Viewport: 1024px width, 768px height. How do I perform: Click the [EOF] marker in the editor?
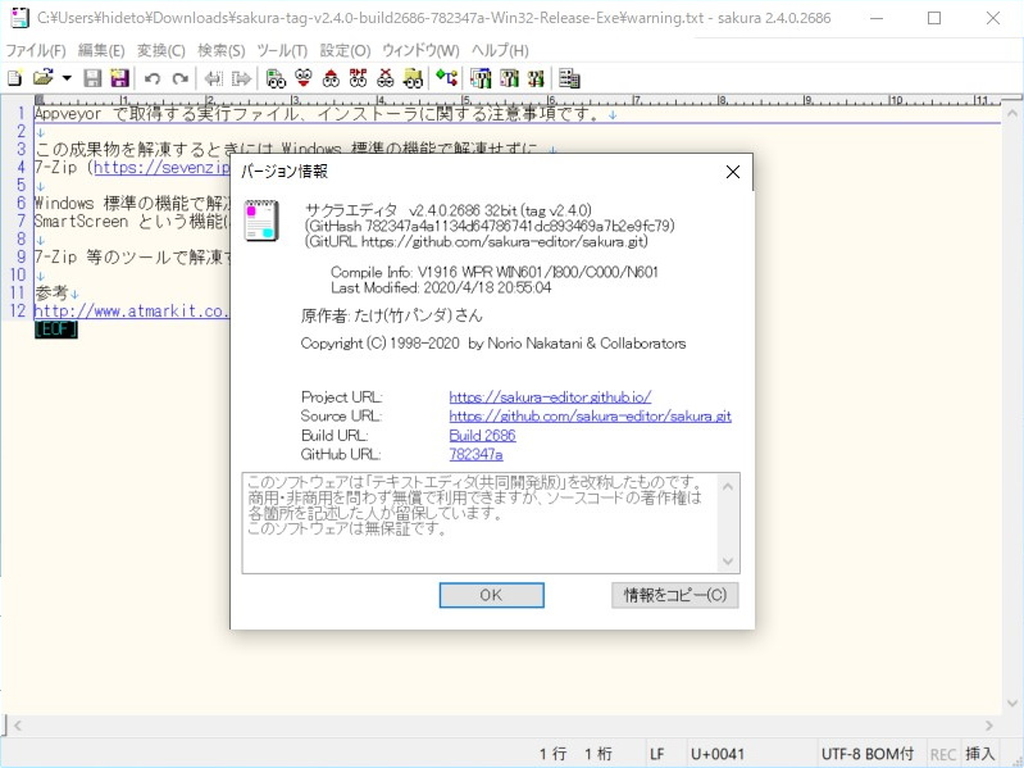[x=56, y=329]
